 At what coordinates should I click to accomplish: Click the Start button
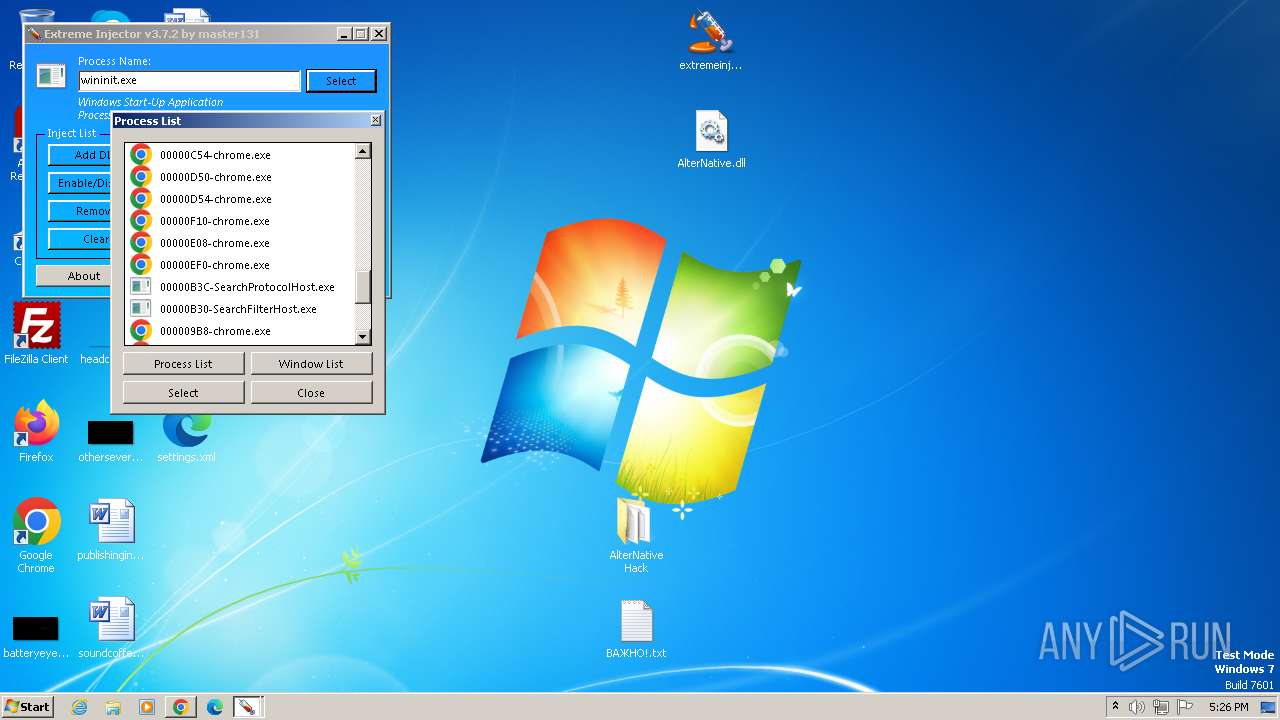[x=28, y=707]
